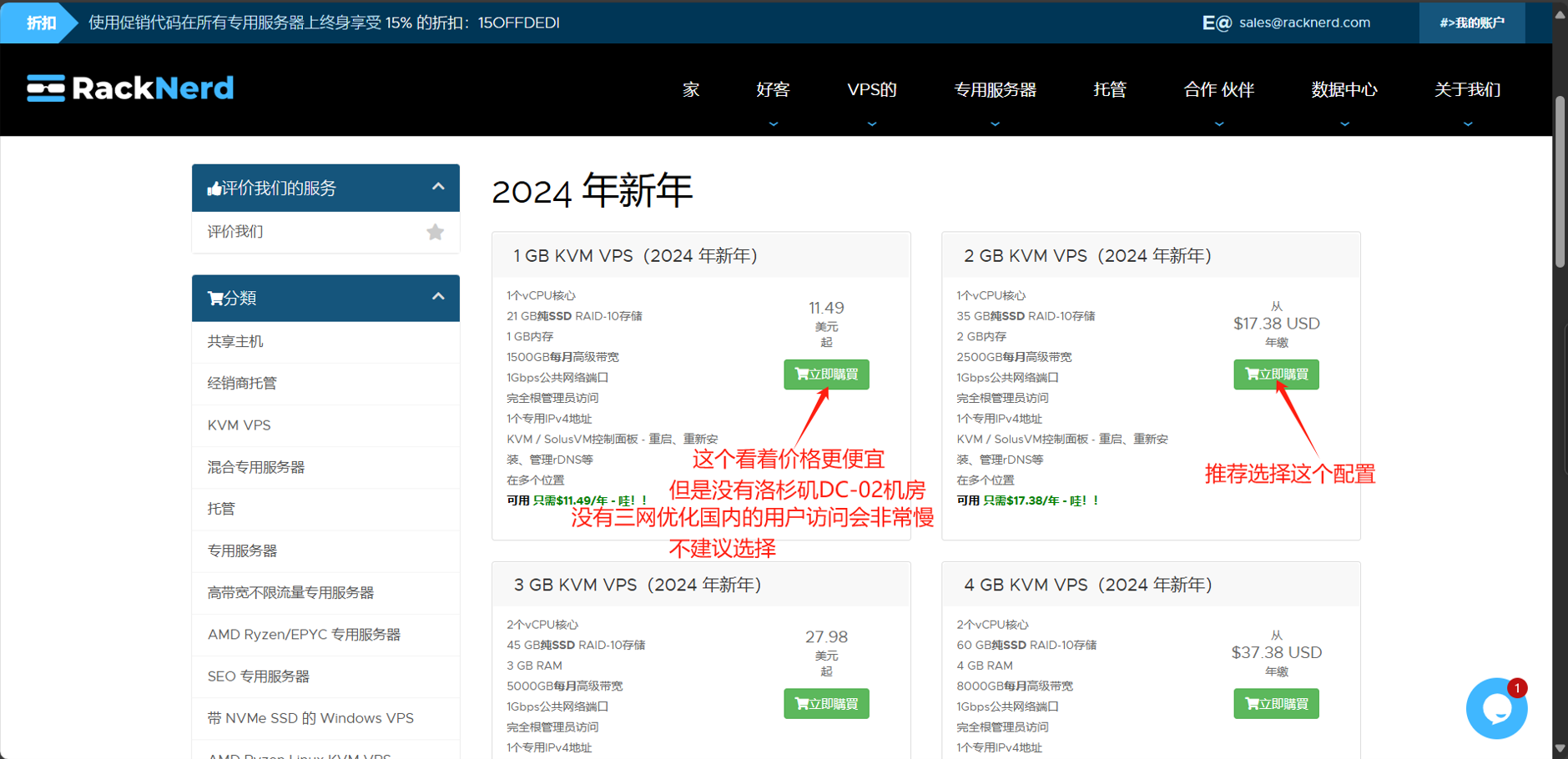The width and height of the screenshot is (1568, 759).
Task: Buy the 1 GB KVM VPS plan
Action: pyautogui.click(x=826, y=374)
